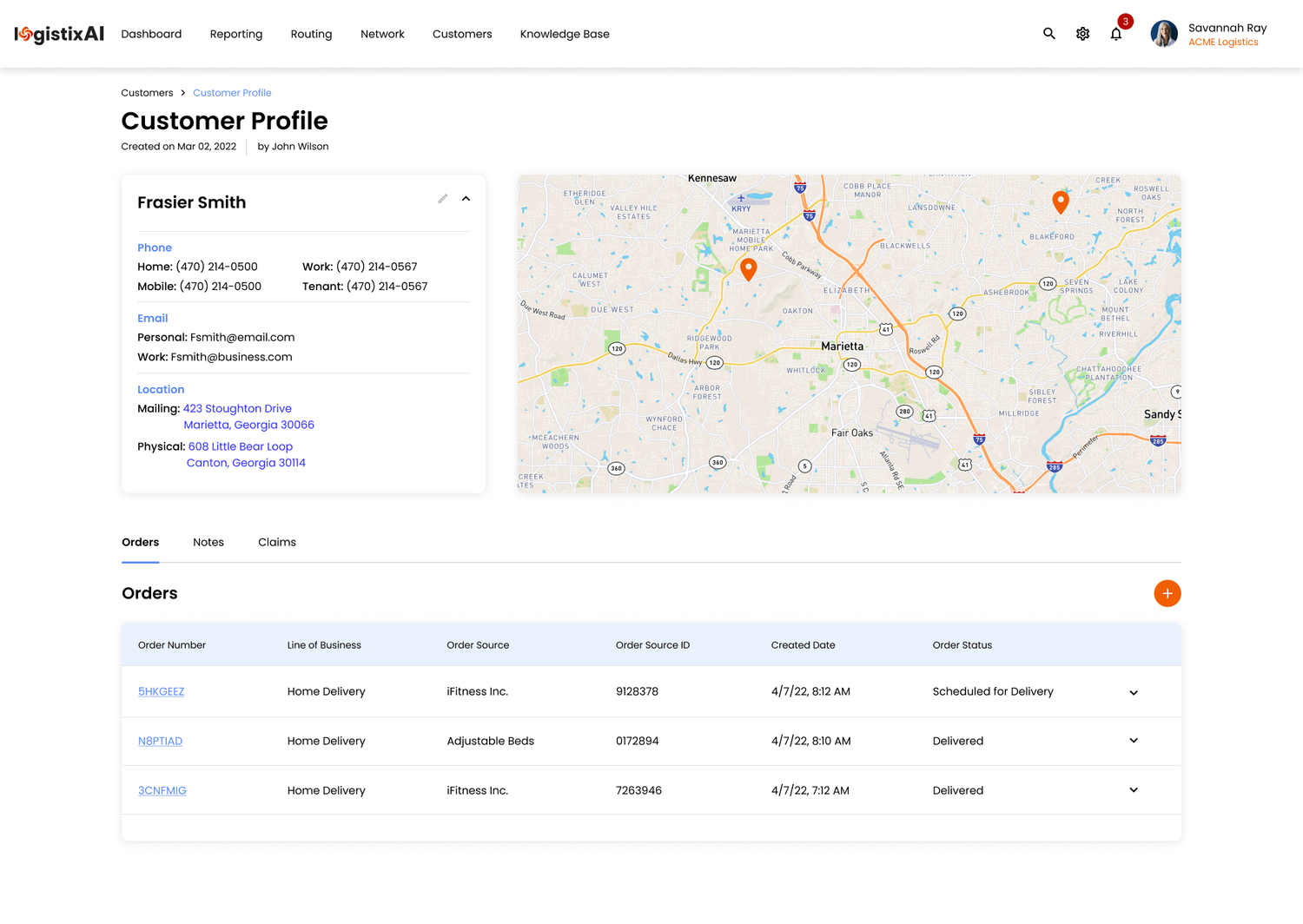
Task: Open settings via the gear icon
Action: (1082, 34)
